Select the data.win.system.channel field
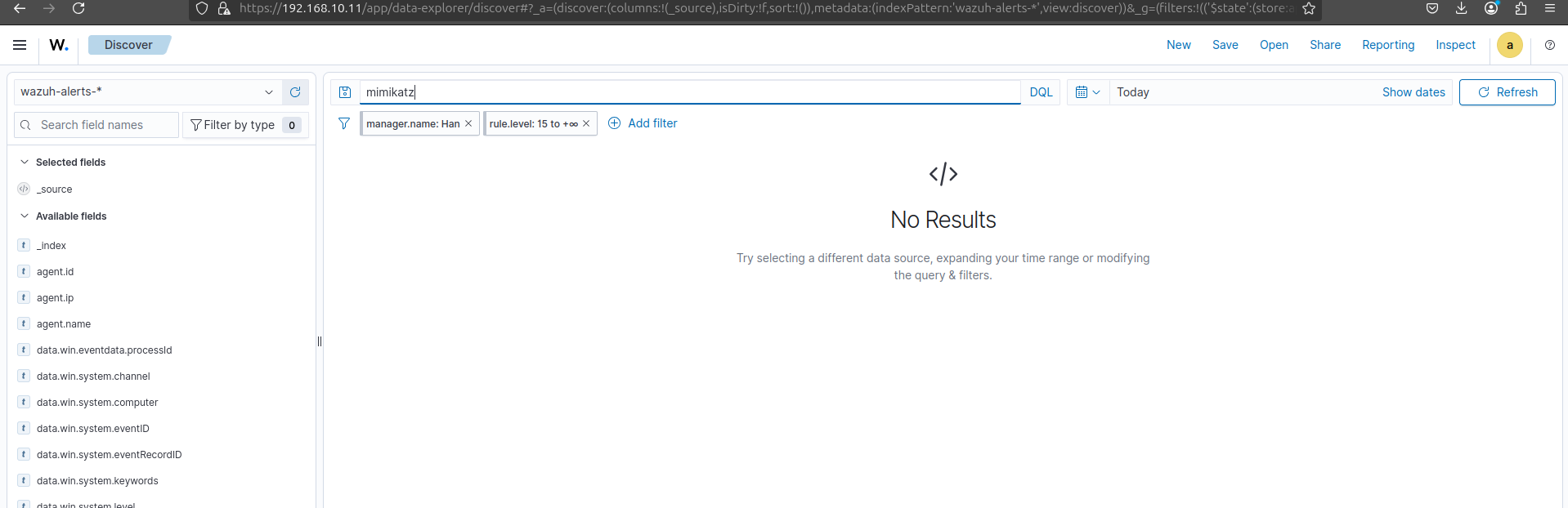The height and width of the screenshot is (508, 1568). 93,376
